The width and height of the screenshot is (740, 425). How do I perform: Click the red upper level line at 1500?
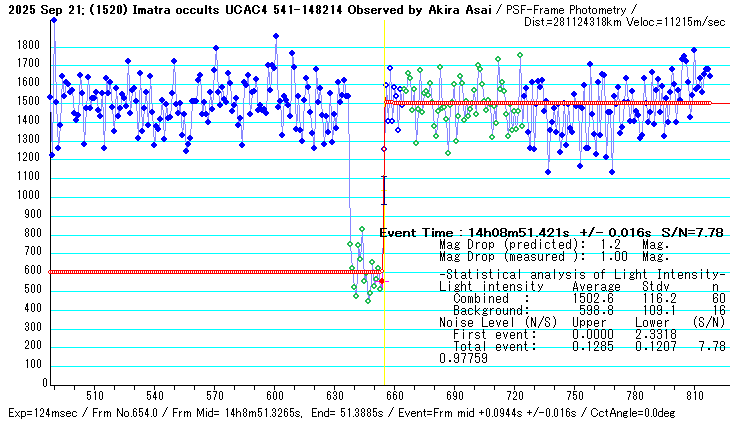click(550, 102)
